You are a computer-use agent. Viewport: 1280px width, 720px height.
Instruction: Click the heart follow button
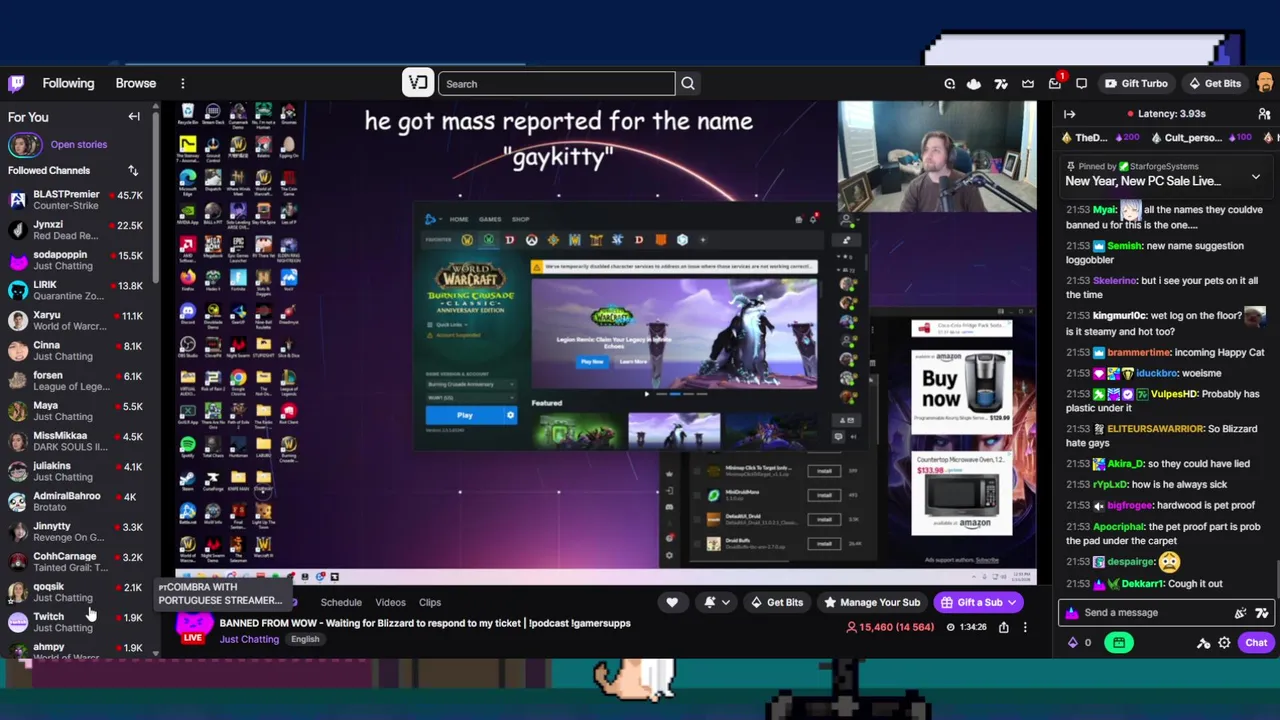pos(672,602)
